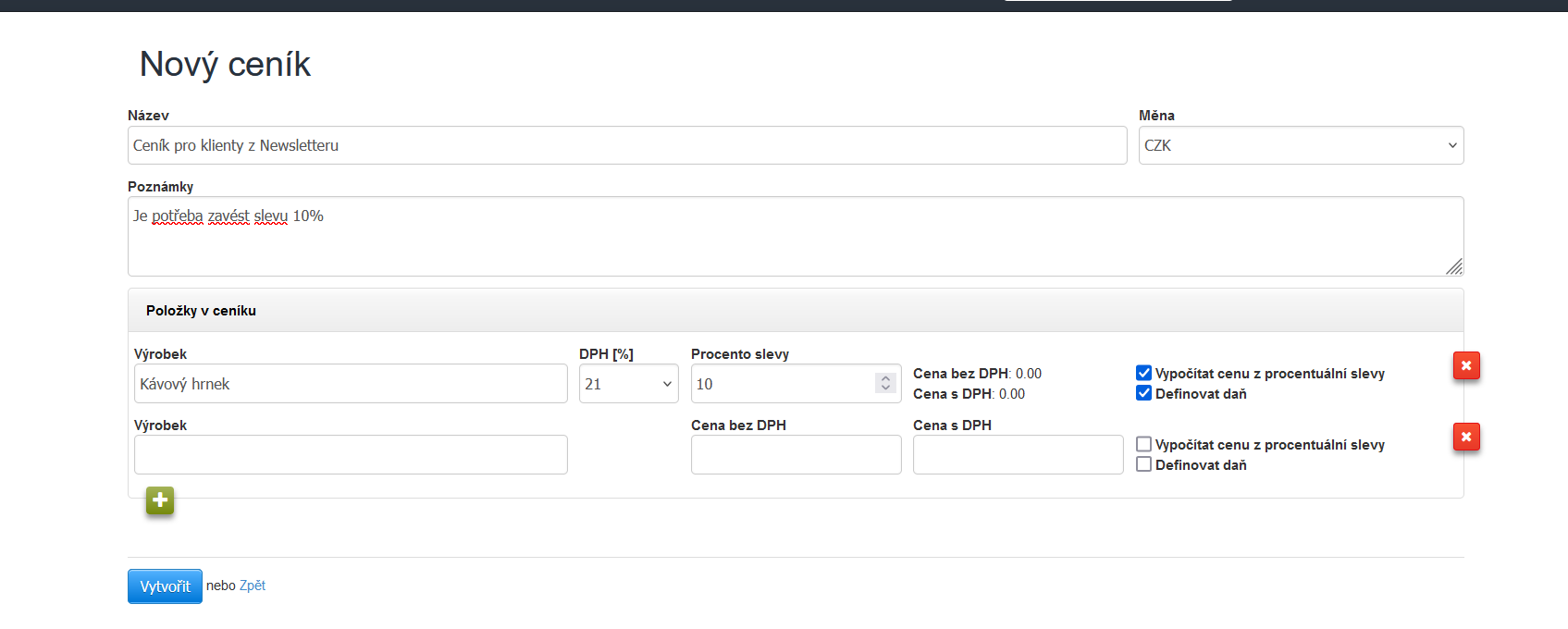Grab the Poznámky textarea resize handle
The height and width of the screenshot is (629, 1568).
point(1455,267)
